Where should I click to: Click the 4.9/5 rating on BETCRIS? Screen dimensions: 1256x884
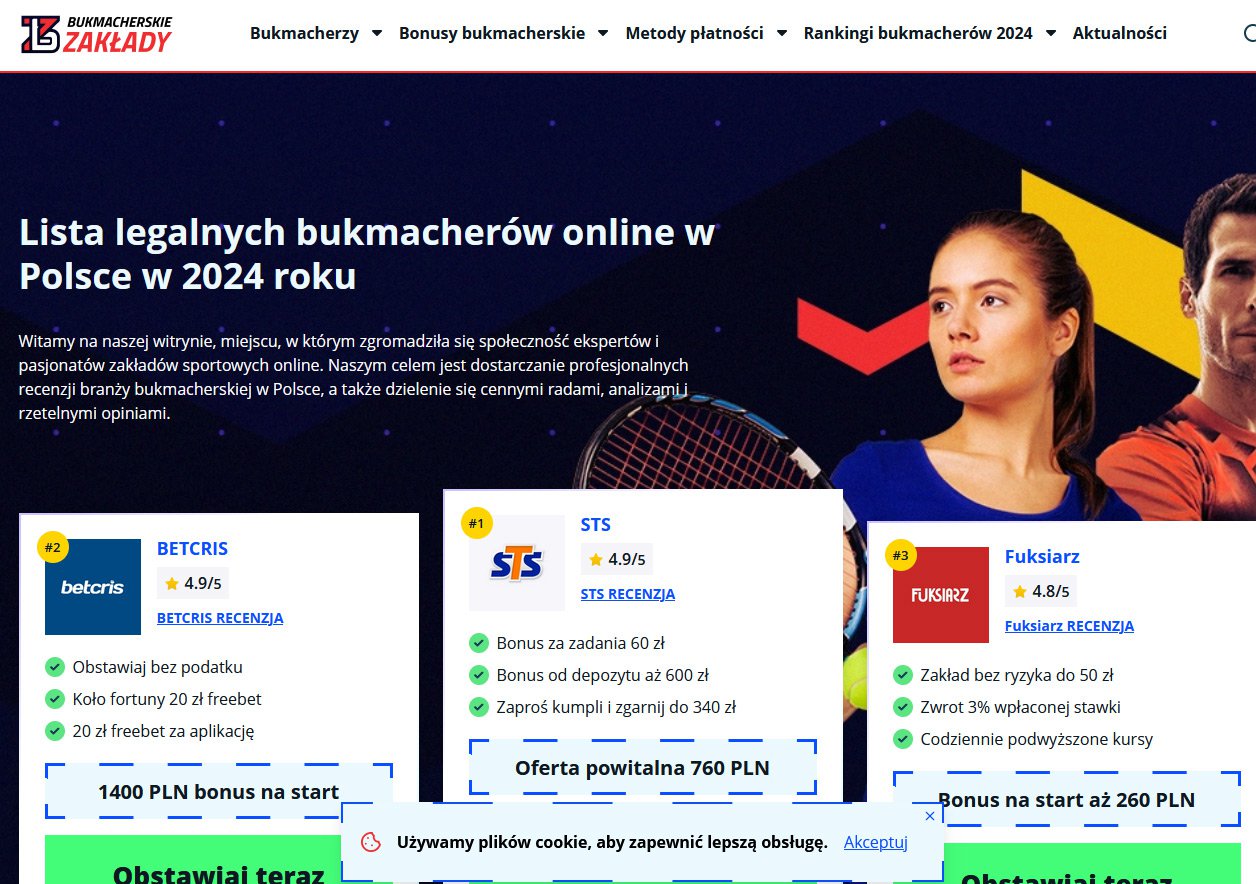(x=193, y=583)
